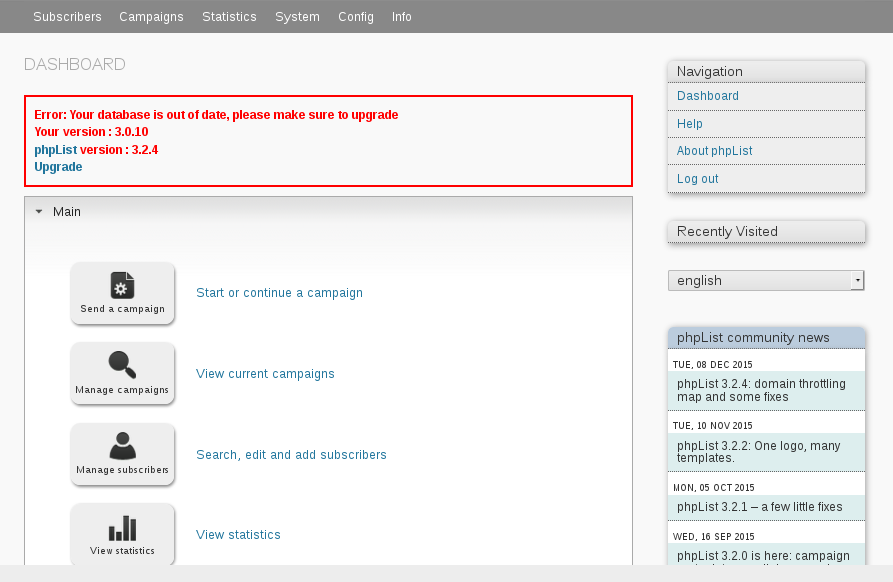Open About phpList navigation link
The height and width of the screenshot is (582, 893).
point(715,151)
